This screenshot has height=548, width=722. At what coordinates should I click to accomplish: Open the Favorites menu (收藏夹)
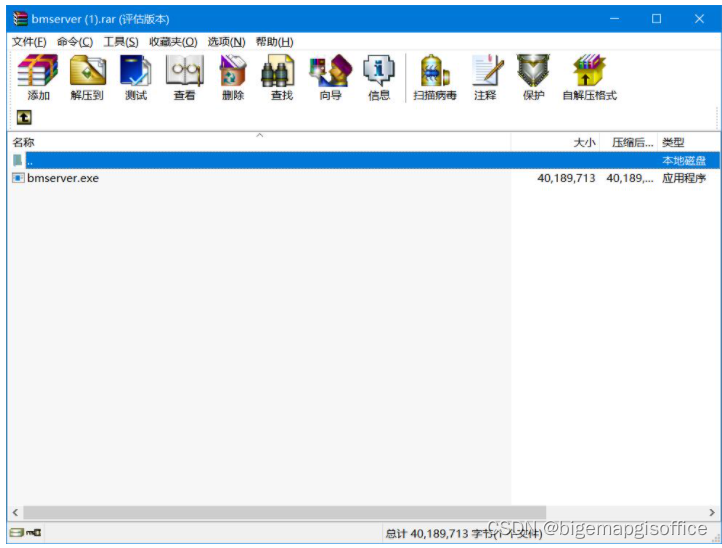coord(173,42)
